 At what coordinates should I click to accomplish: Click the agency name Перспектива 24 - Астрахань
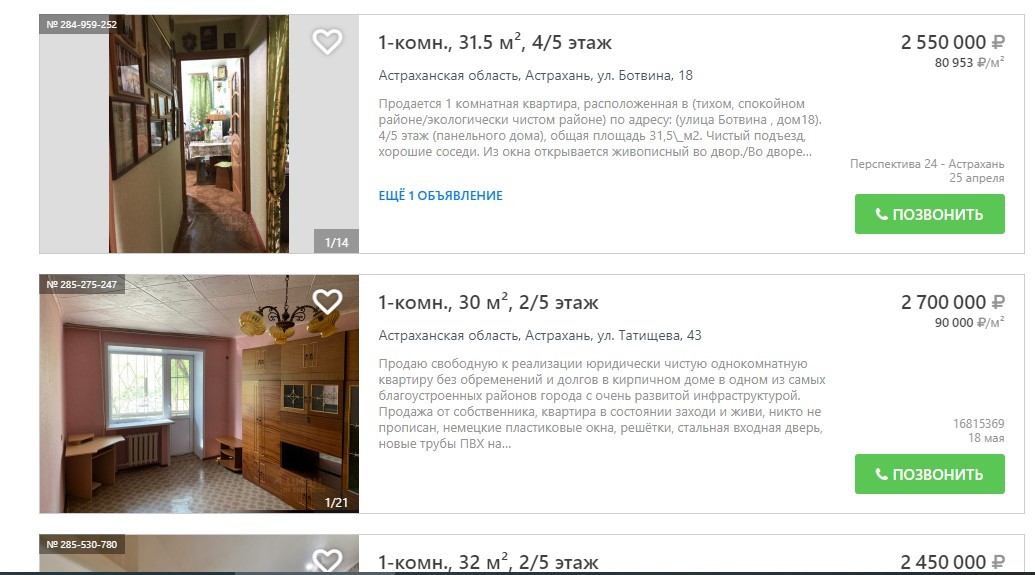tap(927, 164)
